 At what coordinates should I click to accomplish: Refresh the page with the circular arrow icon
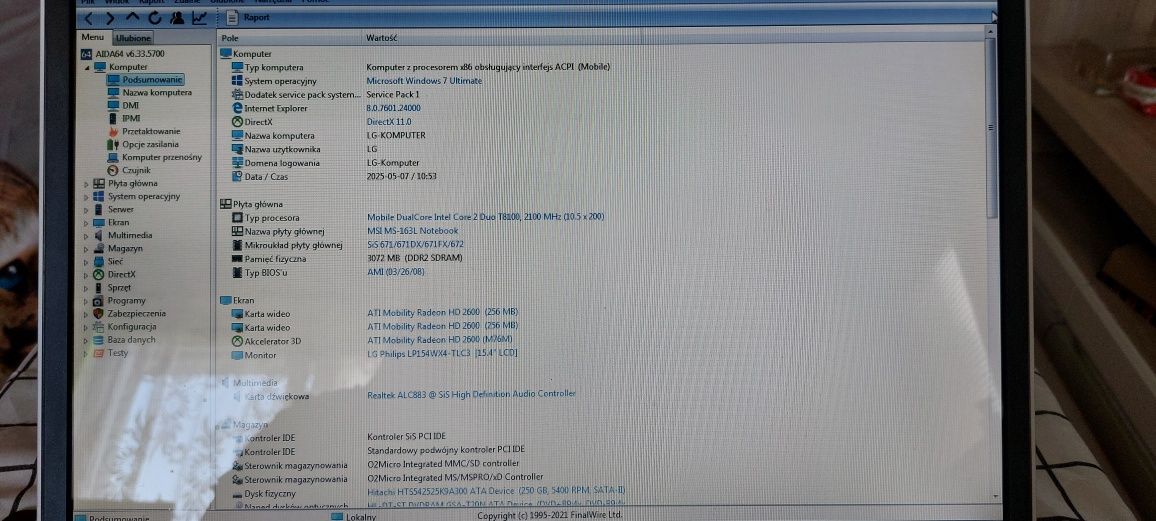click(155, 18)
